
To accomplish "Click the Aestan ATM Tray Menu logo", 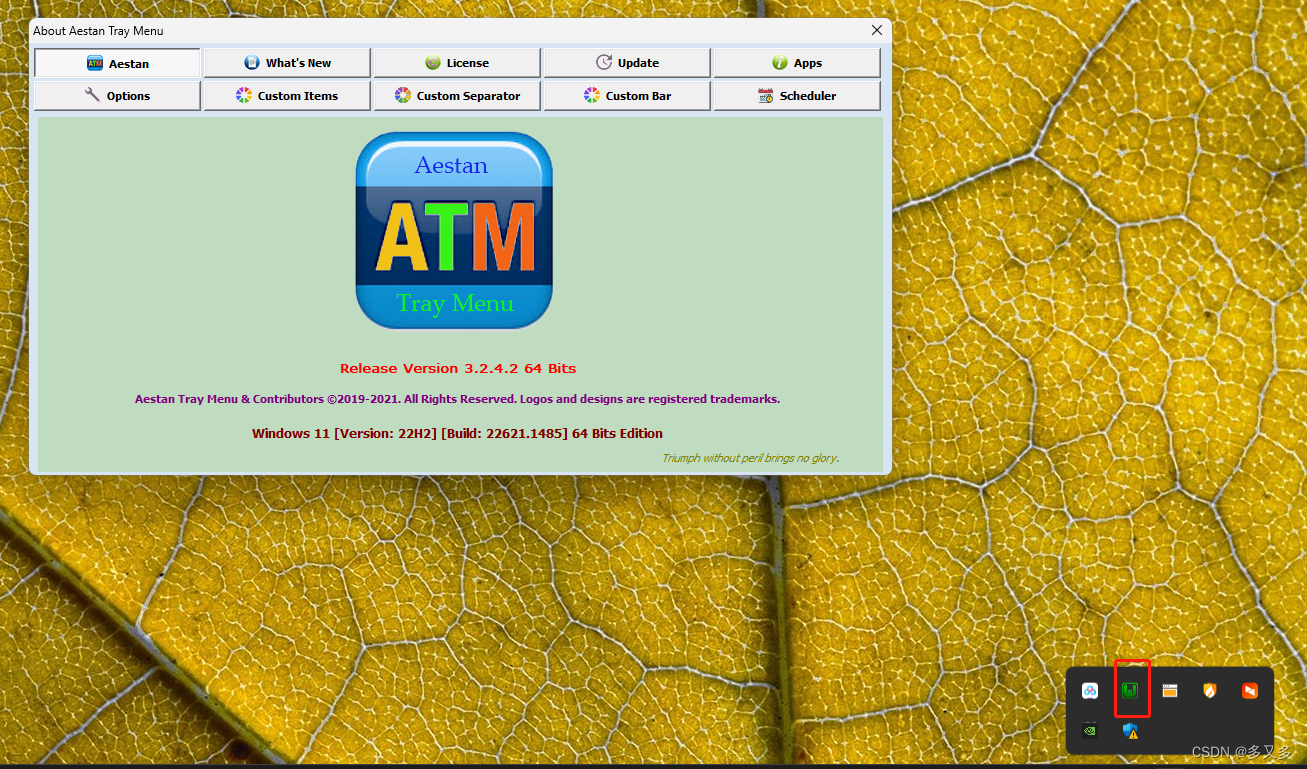I will (x=454, y=230).
